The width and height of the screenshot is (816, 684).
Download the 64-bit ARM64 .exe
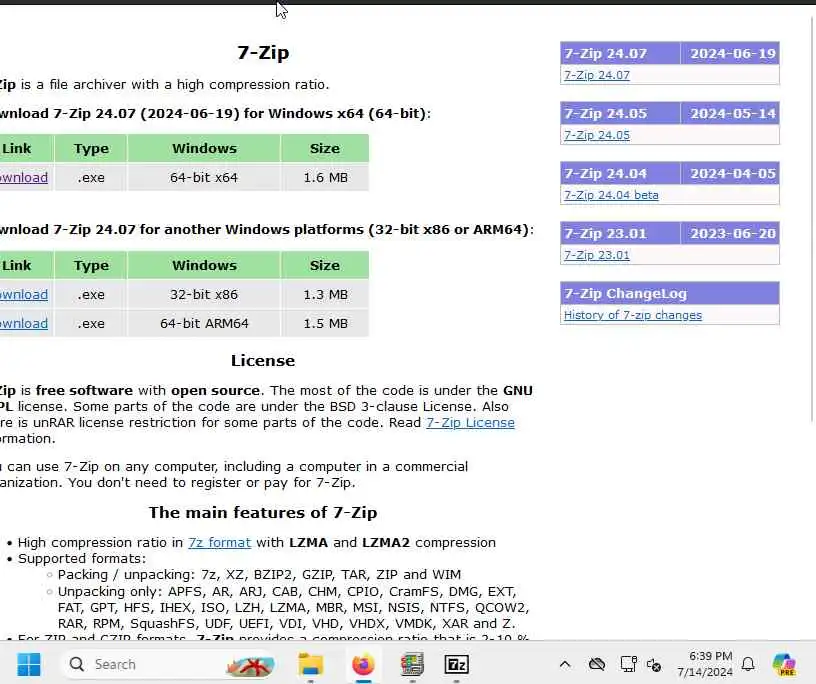tap(23, 323)
